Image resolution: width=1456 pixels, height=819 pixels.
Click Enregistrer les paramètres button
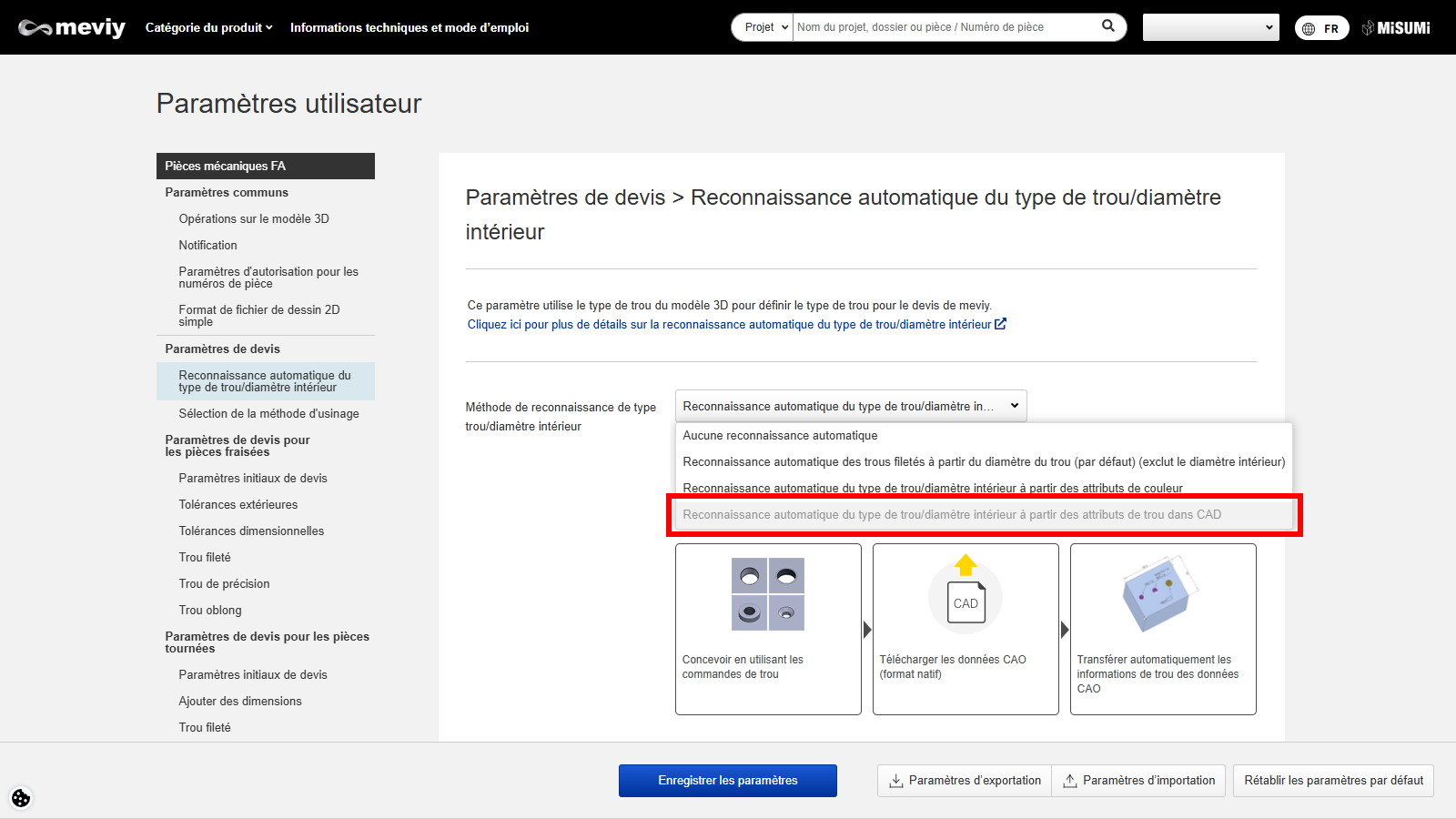[727, 781]
